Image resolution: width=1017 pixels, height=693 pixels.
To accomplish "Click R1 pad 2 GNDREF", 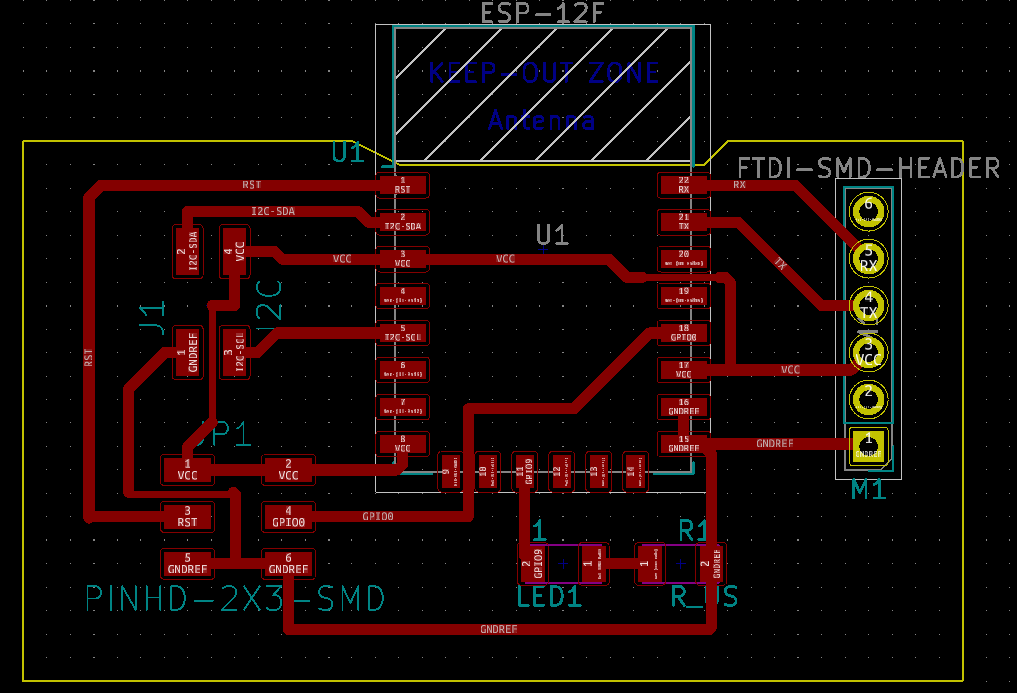I will point(710,563).
